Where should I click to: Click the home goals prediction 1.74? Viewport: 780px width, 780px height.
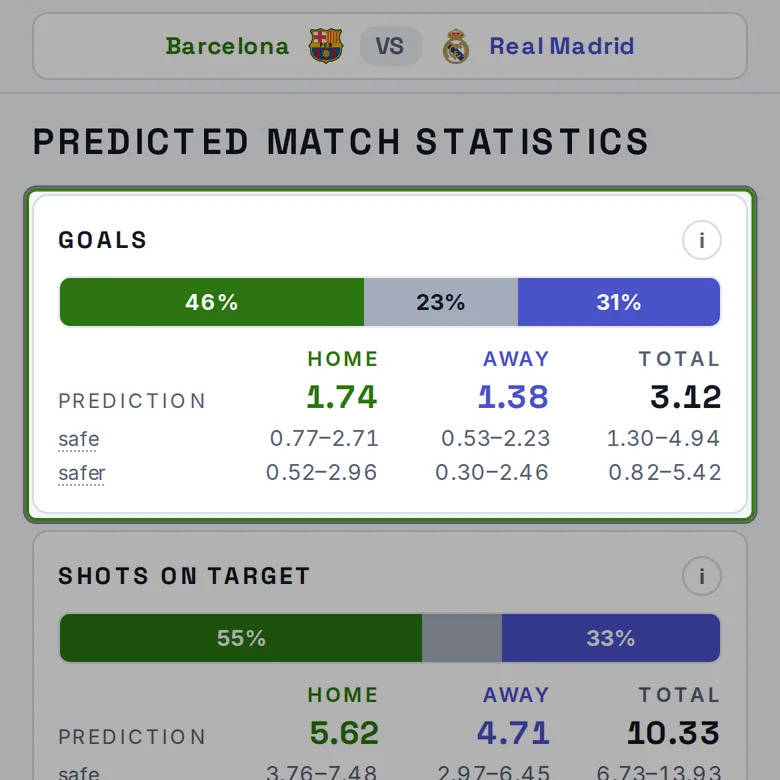point(342,397)
